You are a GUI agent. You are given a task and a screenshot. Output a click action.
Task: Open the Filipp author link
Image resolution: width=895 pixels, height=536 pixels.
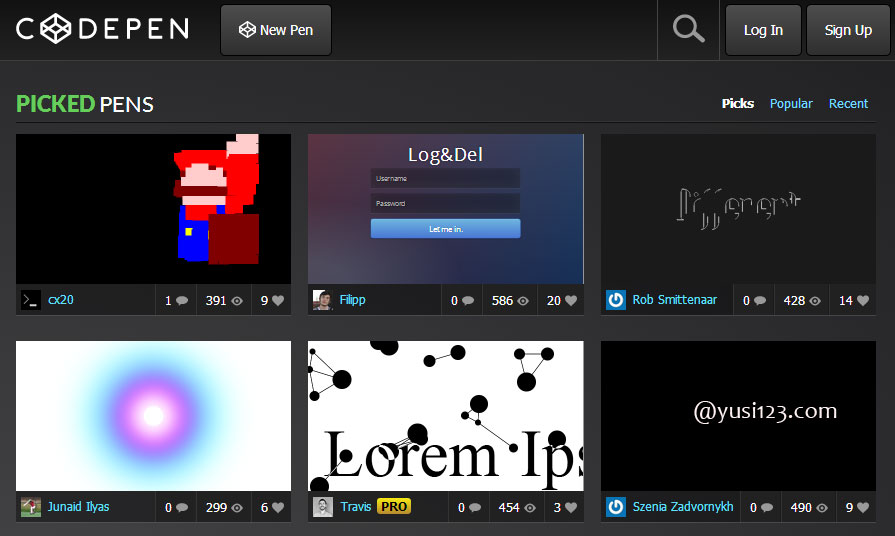352,300
